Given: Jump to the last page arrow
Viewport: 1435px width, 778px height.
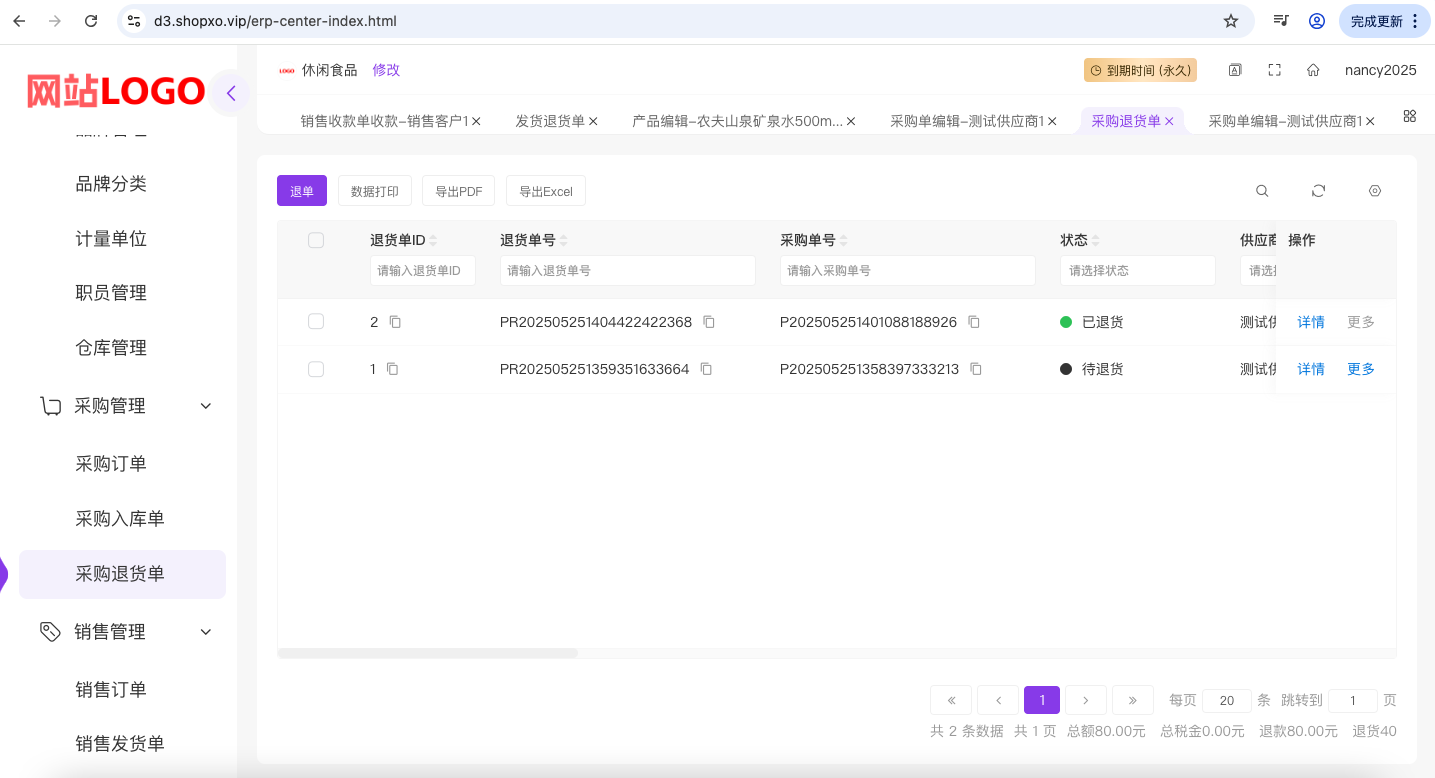Looking at the screenshot, I should pos(1133,700).
